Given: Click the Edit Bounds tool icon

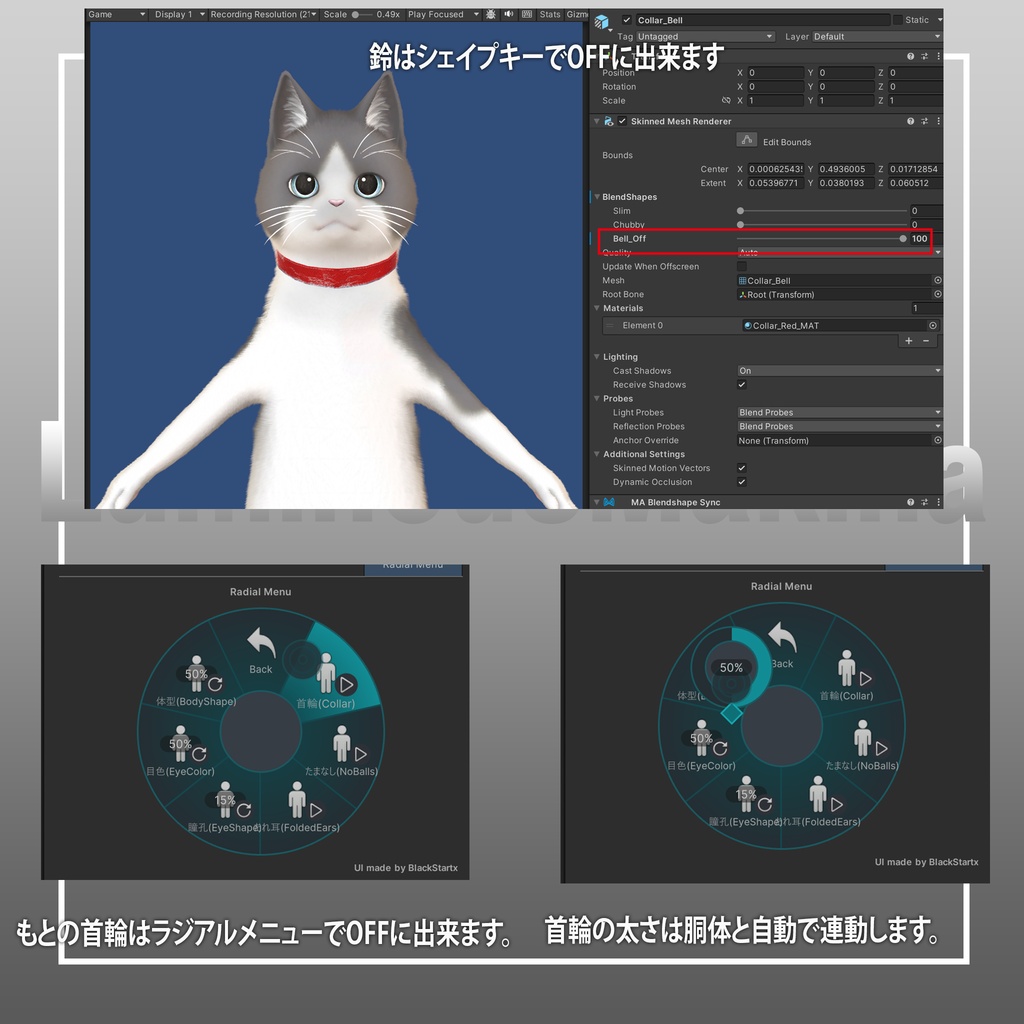Looking at the screenshot, I should 746,140.
